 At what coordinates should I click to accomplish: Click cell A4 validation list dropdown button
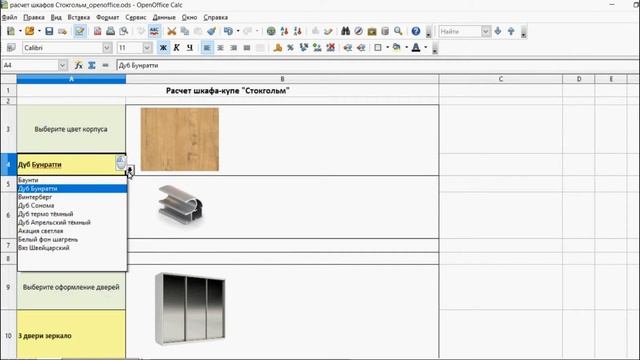130,170
